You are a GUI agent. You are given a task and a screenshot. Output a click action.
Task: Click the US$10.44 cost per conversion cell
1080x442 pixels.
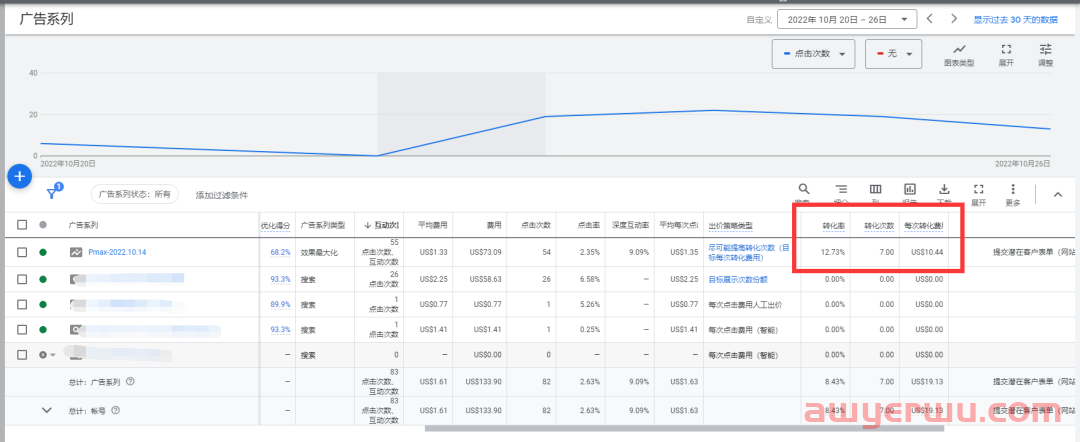point(926,253)
